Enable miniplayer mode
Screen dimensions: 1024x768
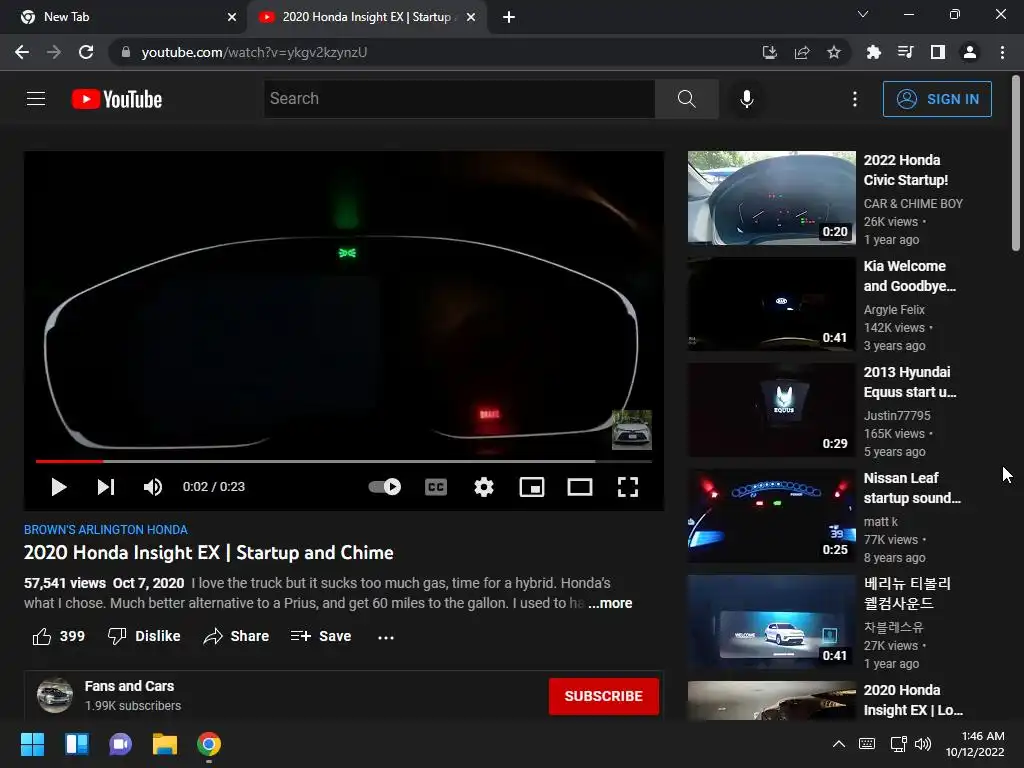(532, 487)
